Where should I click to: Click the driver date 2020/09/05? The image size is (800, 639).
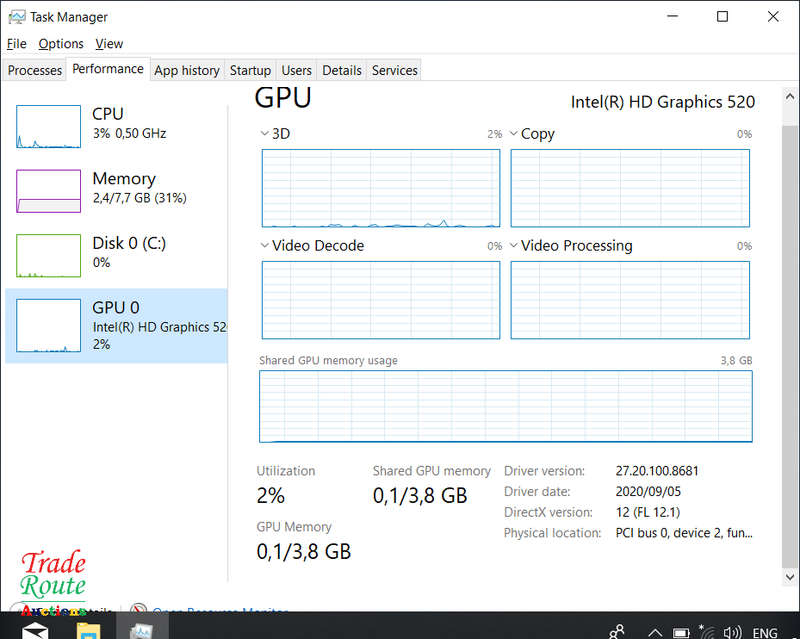point(648,491)
